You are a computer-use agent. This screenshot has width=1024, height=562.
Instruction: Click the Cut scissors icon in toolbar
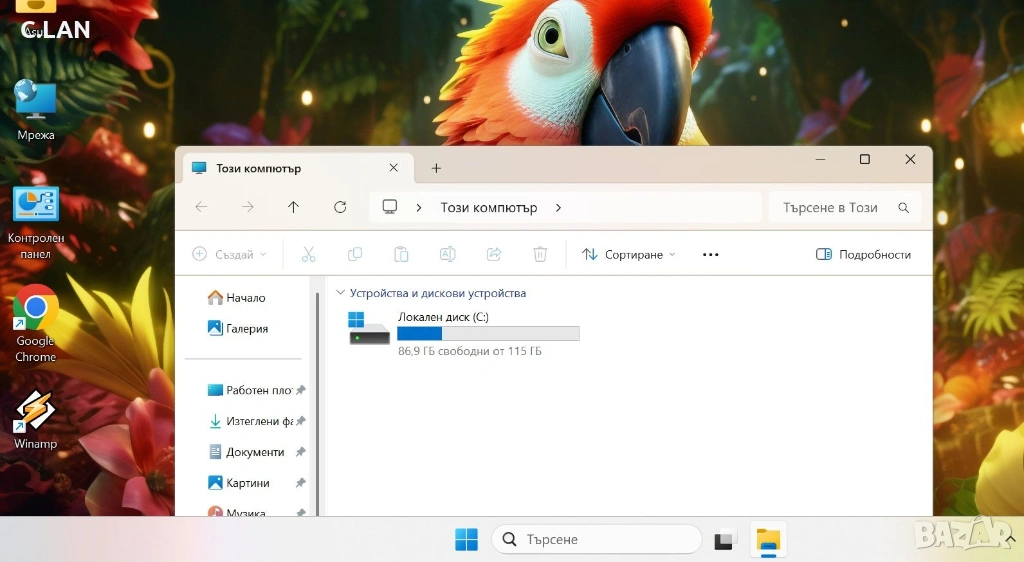(x=308, y=254)
